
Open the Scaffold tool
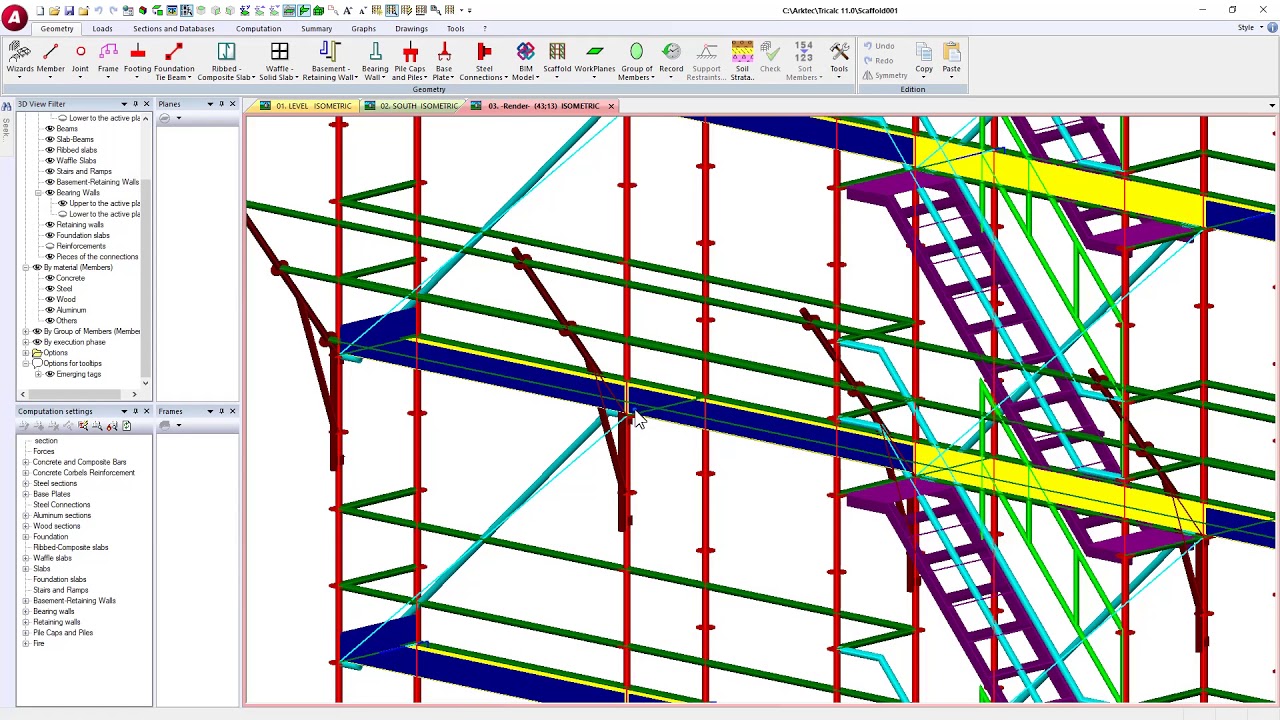(557, 59)
